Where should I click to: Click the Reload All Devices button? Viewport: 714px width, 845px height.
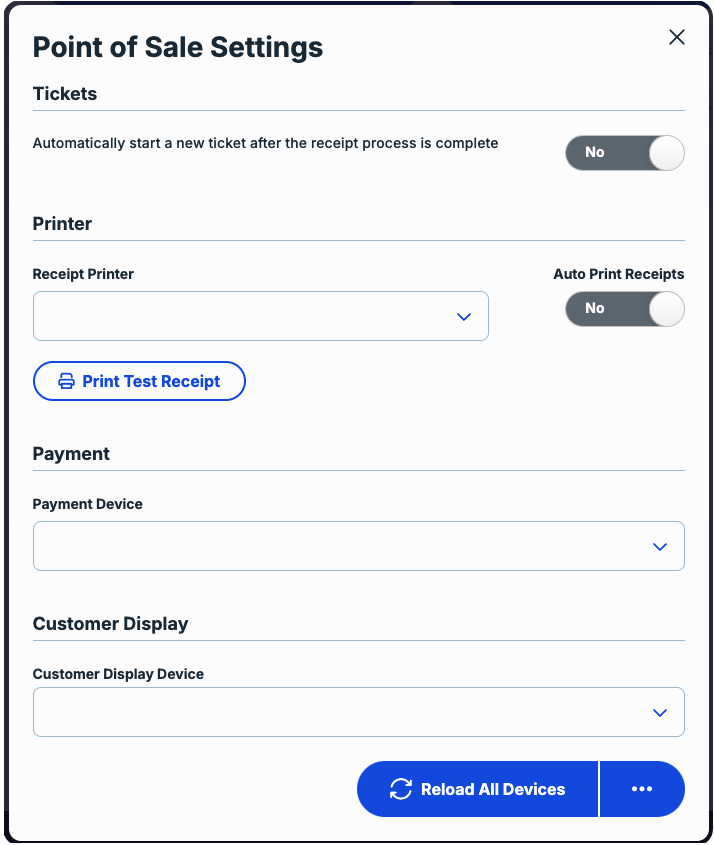tap(478, 789)
